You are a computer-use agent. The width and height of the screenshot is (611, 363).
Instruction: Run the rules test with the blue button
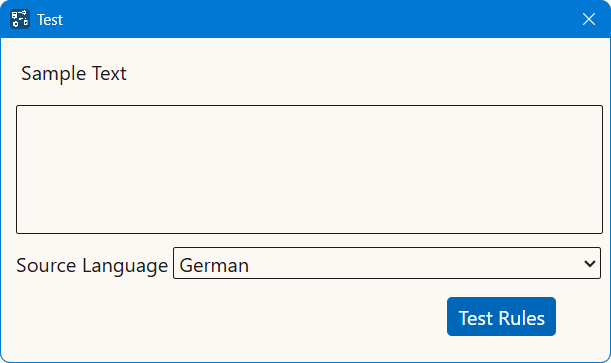[501, 317]
